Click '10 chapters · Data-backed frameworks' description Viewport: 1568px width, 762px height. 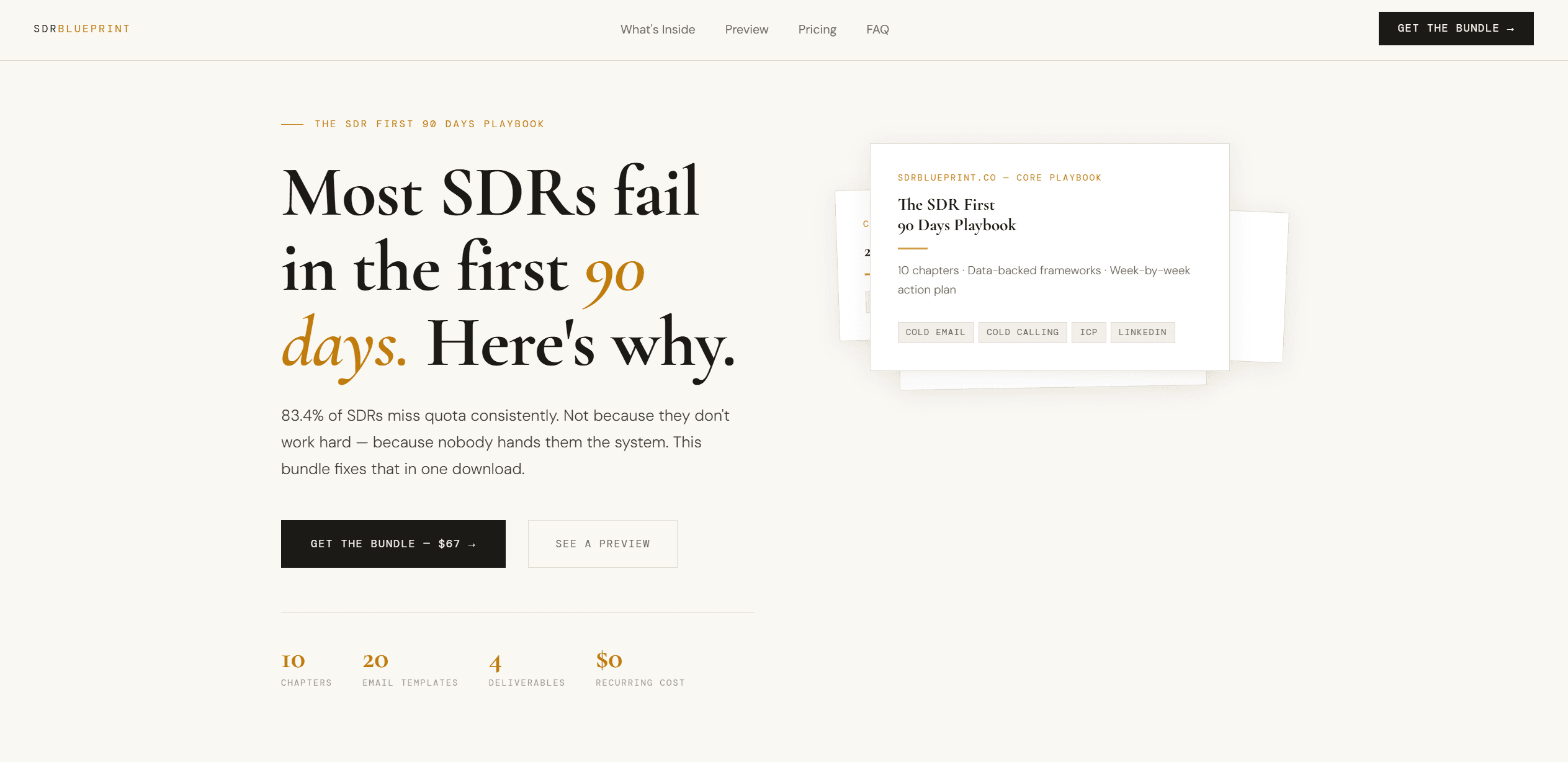coord(1044,280)
